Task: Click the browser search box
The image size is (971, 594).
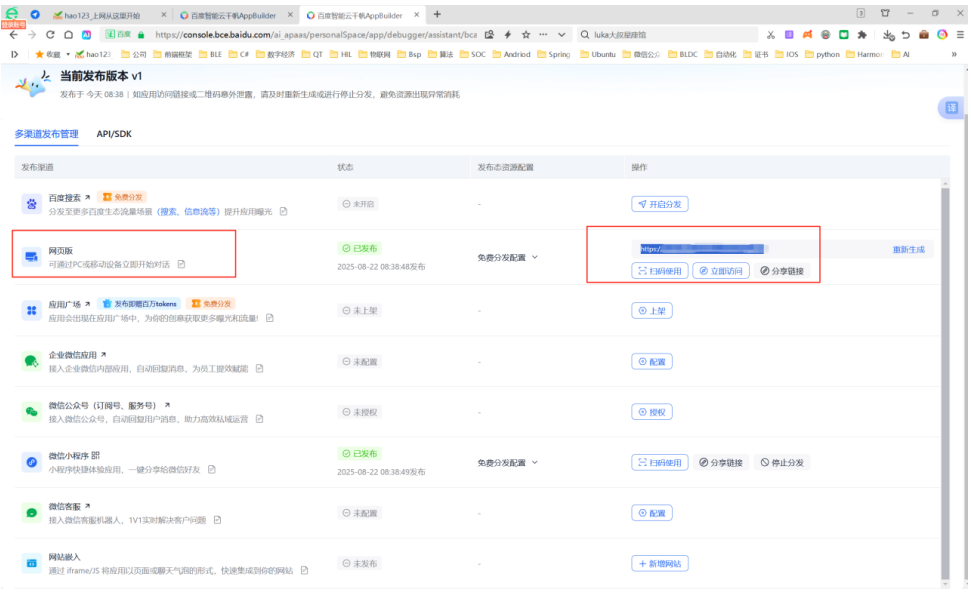Action: (x=668, y=35)
